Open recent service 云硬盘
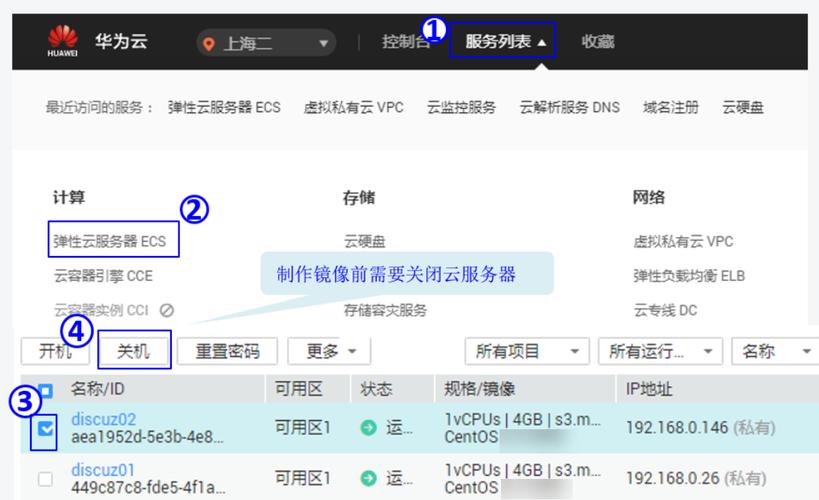Image resolution: width=819 pixels, height=500 pixels. pyautogui.click(x=743, y=107)
